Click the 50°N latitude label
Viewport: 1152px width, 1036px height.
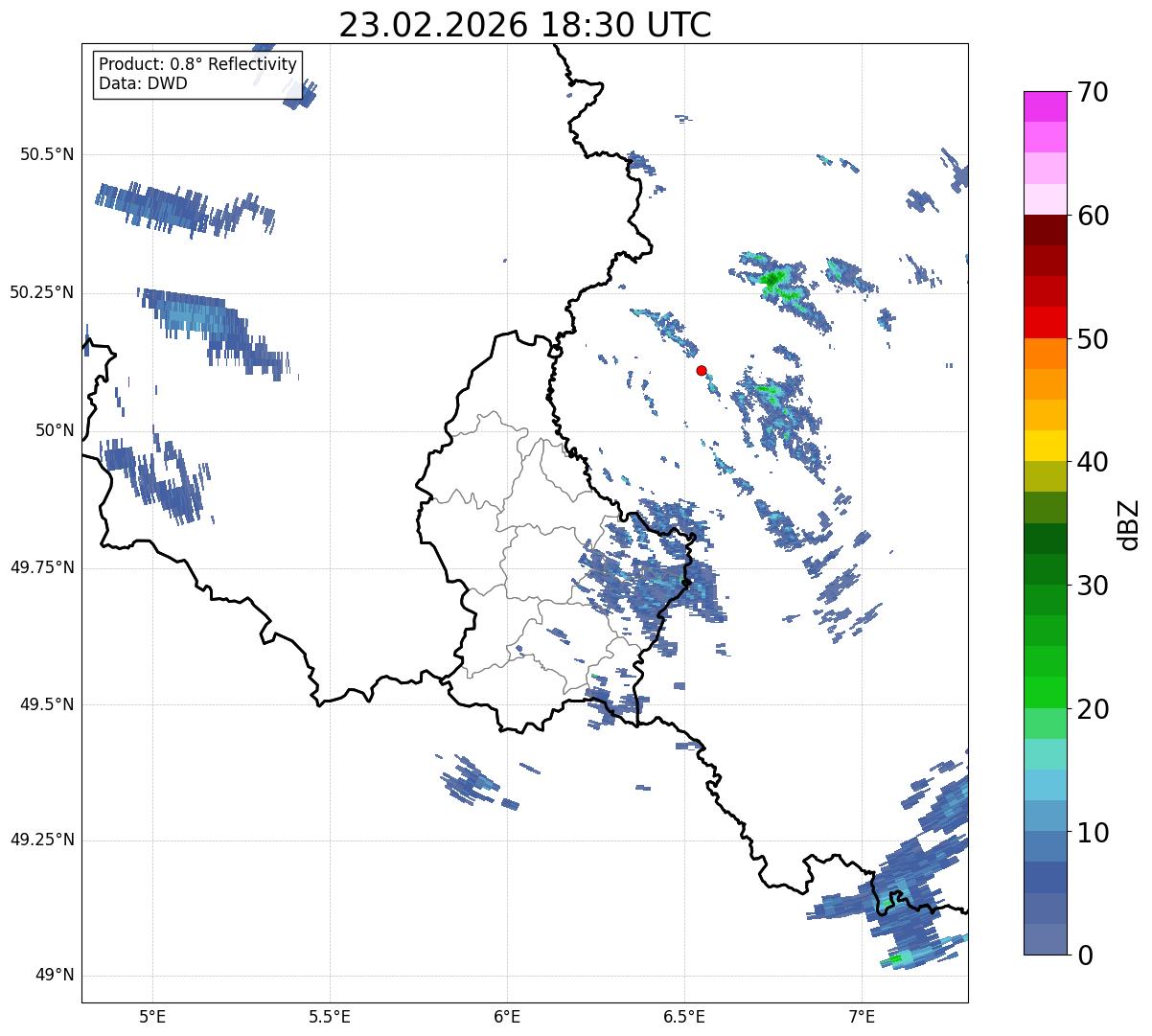coord(55,430)
